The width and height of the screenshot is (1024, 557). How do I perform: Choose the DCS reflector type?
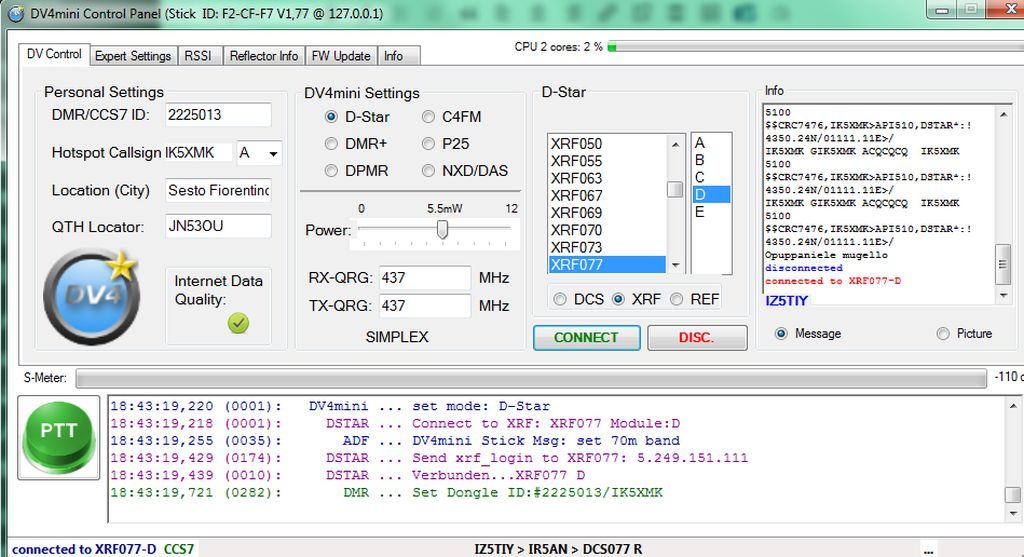point(560,299)
